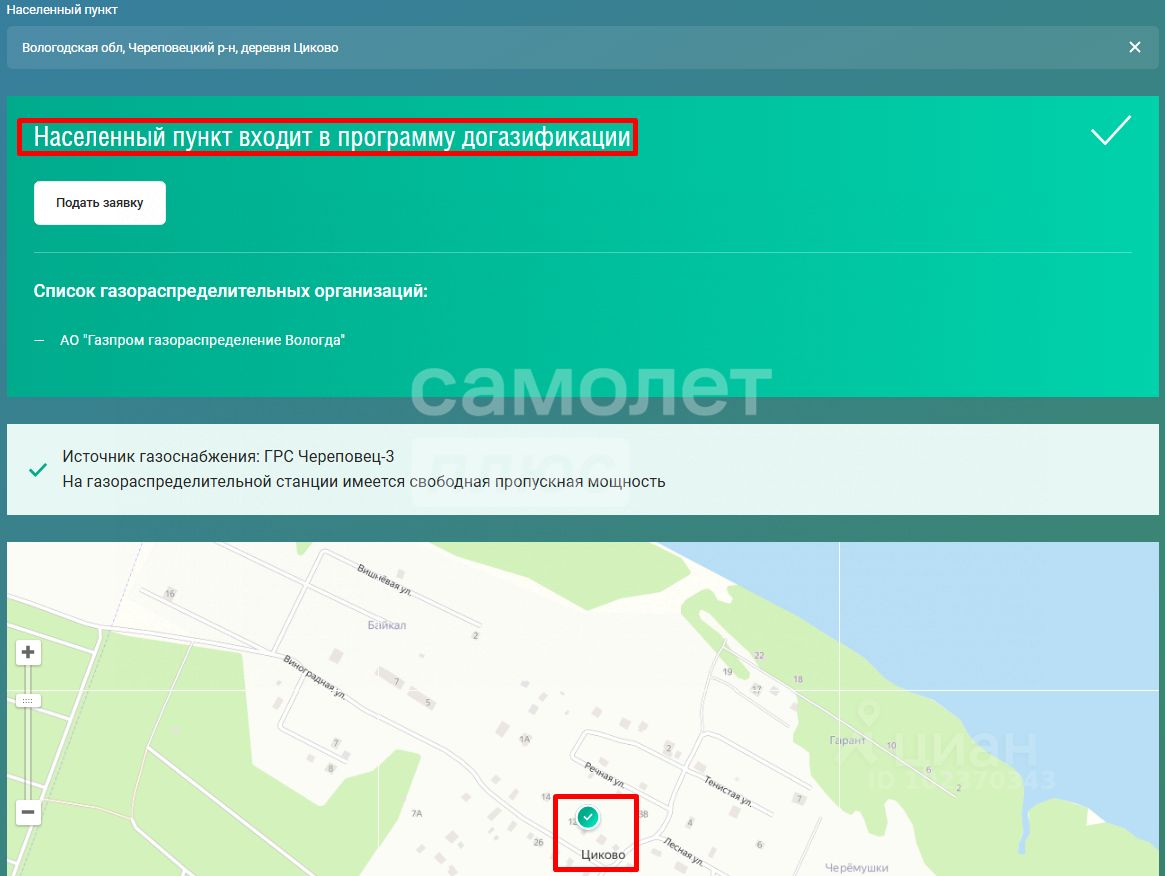Select АО "Газпром газораспределение Вологда" entry
Screen dimensions: 1165x876
point(202,340)
